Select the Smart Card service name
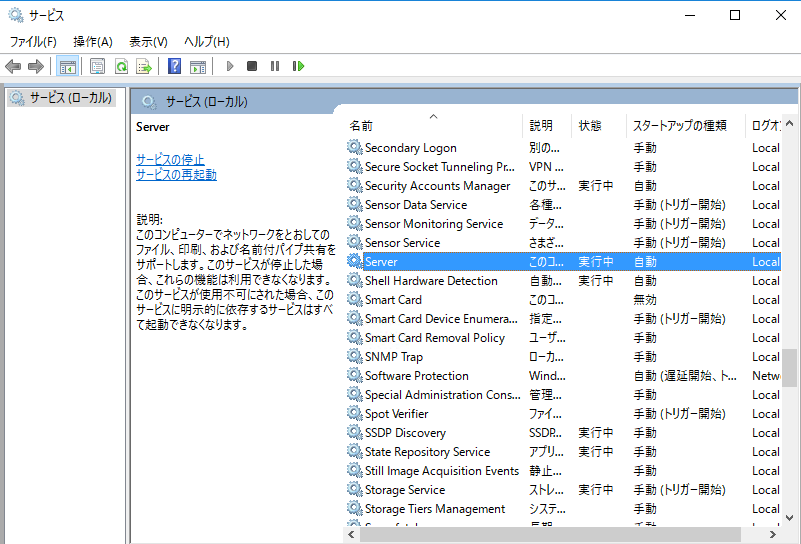This screenshot has height=544, width=801. (x=393, y=299)
